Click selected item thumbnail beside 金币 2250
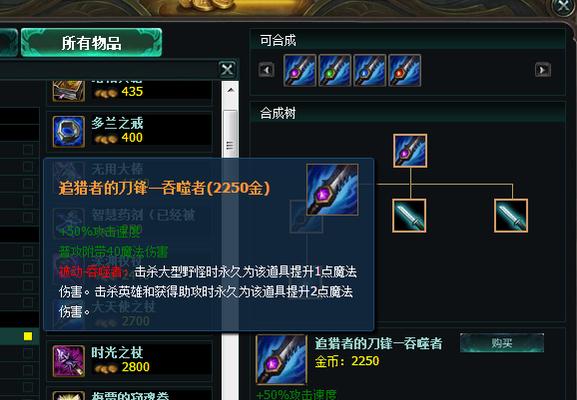The image size is (577, 400). 282,359
